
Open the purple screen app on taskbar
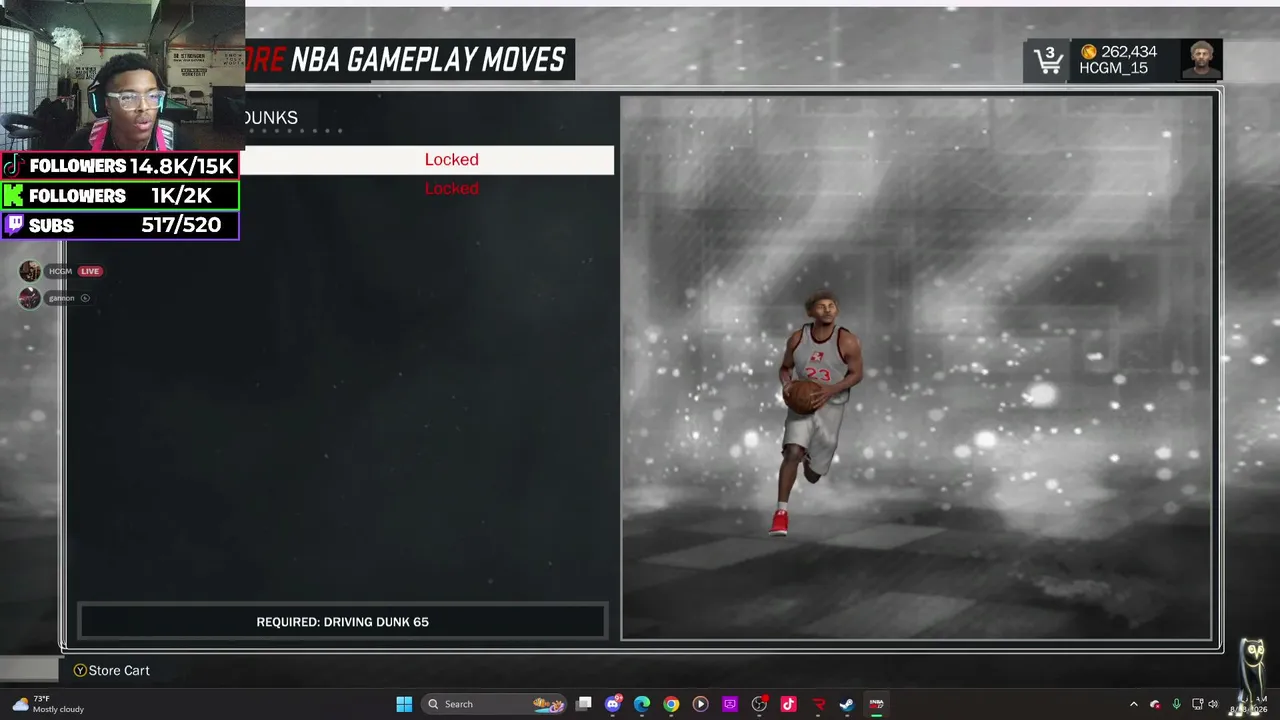(730, 704)
